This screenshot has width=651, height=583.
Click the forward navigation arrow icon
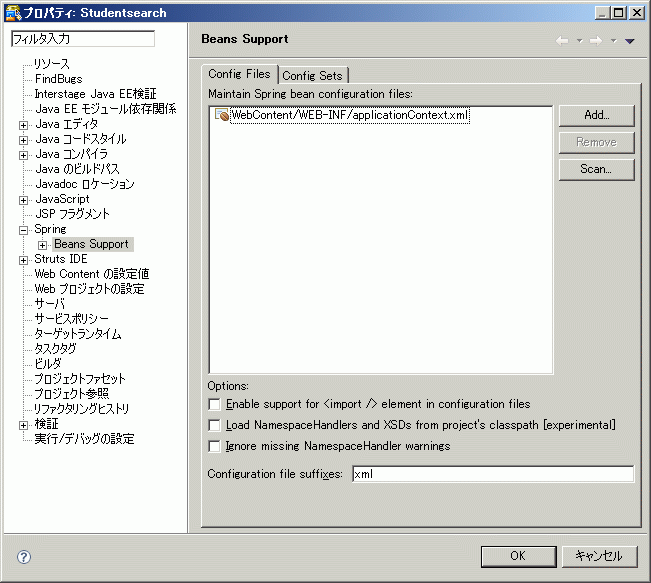[x=596, y=41]
